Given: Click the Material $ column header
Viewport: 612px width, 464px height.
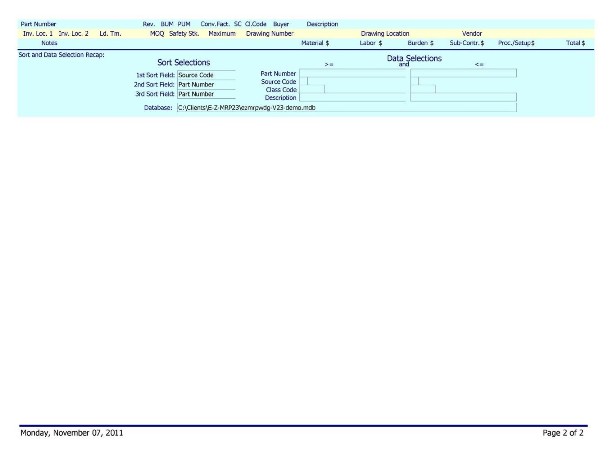Looking at the screenshot, I should (x=315, y=44).
